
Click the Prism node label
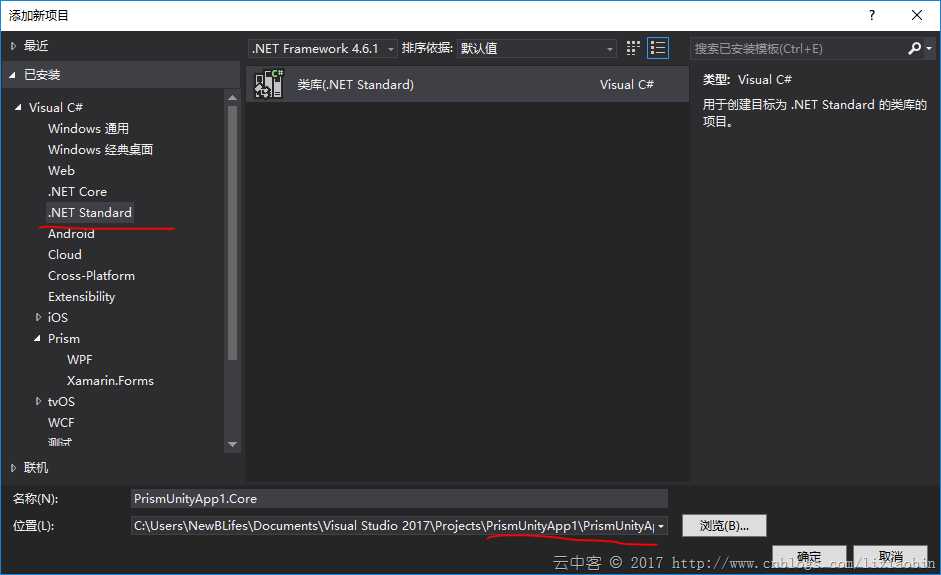point(64,339)
